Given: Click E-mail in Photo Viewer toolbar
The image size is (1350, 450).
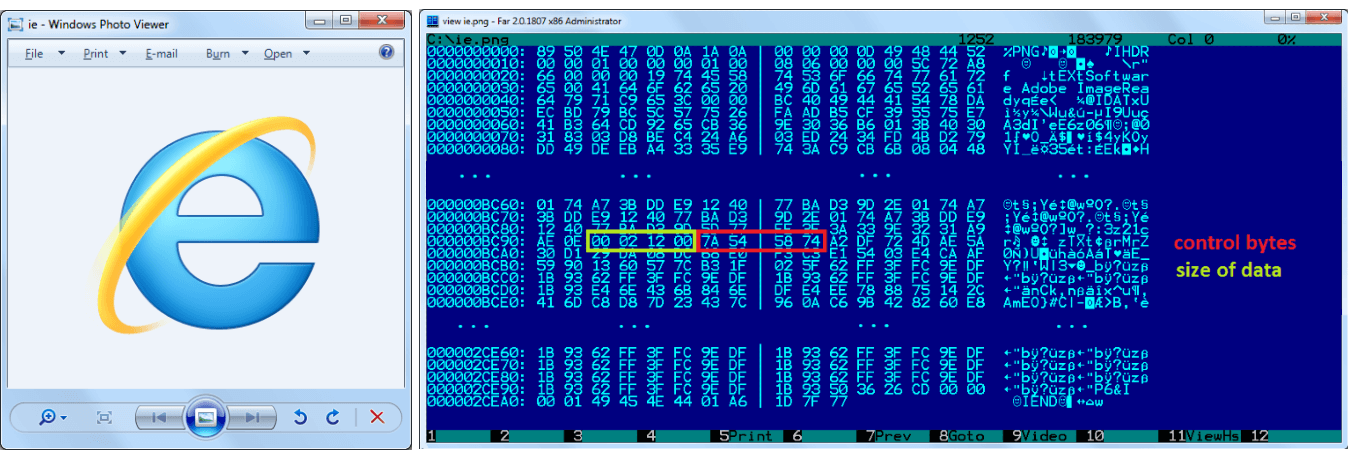Looking at the screenshot, I should (161, 54).
